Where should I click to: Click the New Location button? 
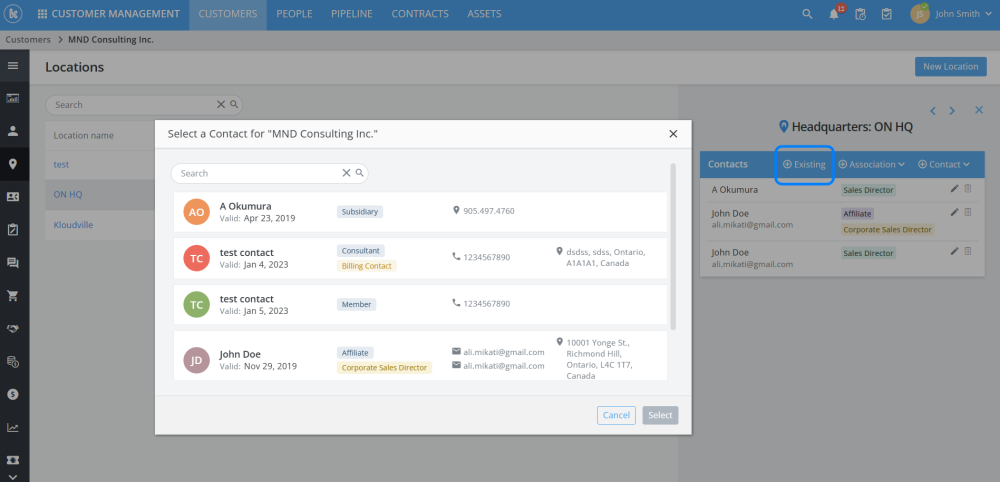(950, 67)
